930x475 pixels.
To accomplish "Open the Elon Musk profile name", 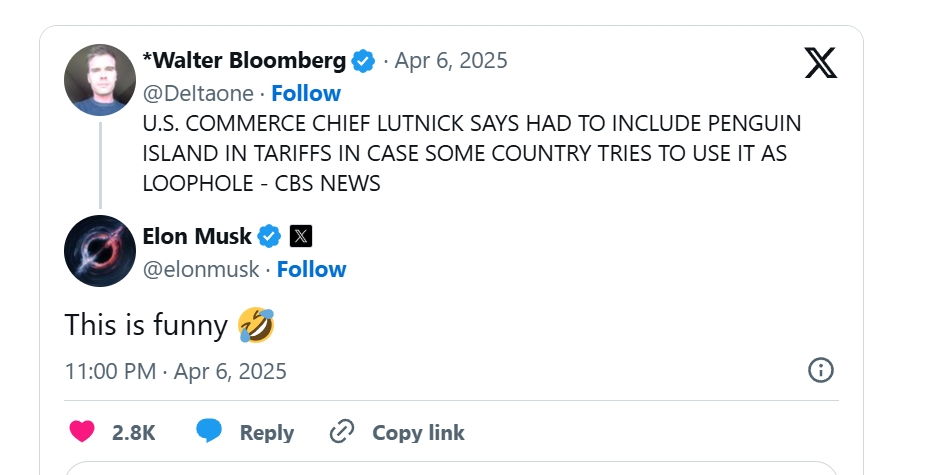I will [x=197, y=237].
